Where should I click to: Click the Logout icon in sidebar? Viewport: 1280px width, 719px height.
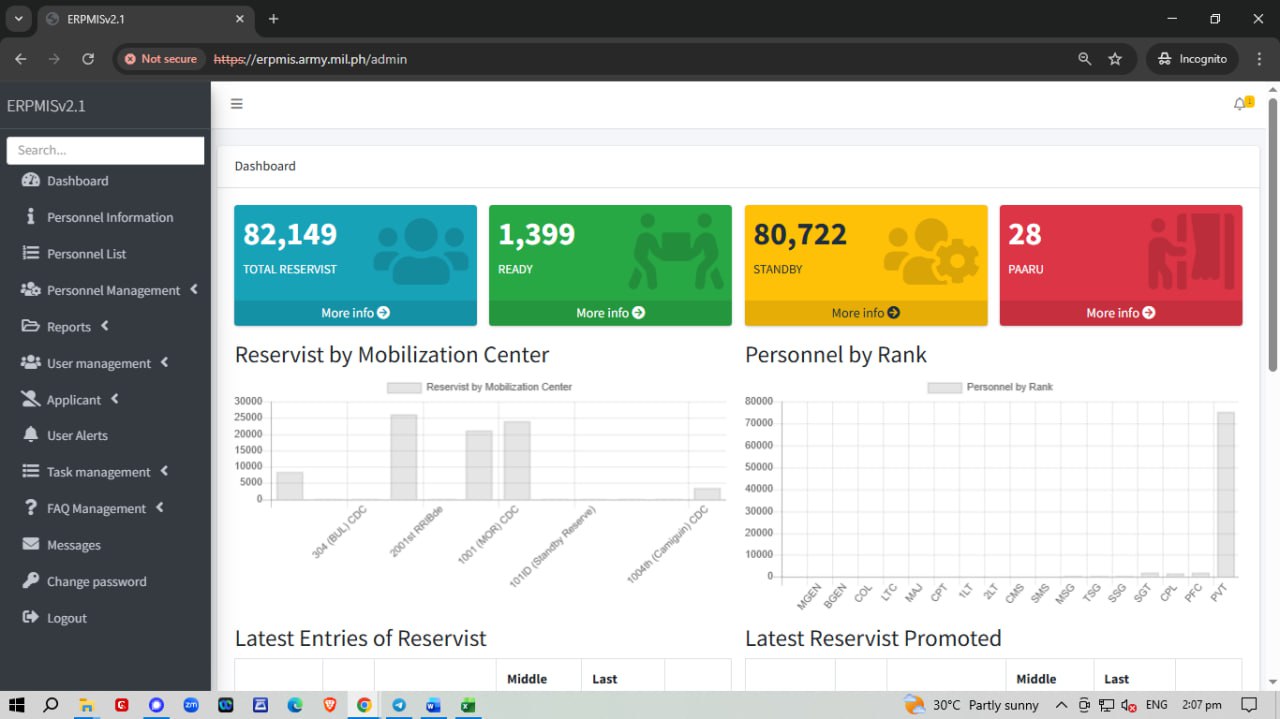[30, 618]
